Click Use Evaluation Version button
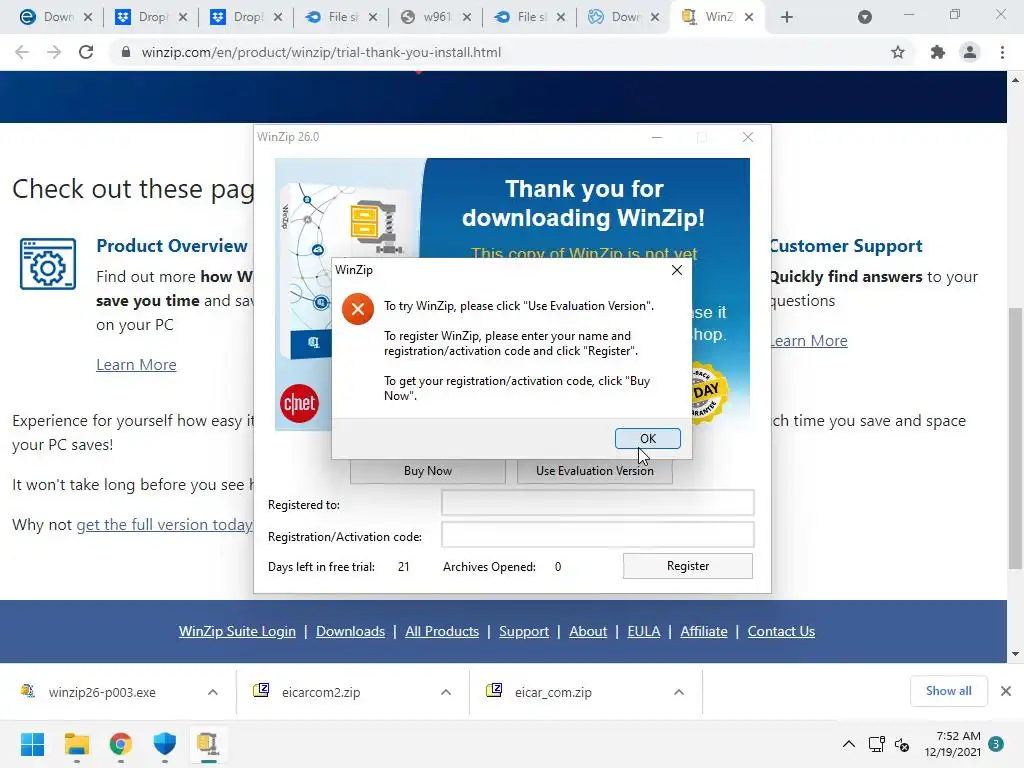The width and height of the screenshot is (1024, 768). (x=594, y=471)
